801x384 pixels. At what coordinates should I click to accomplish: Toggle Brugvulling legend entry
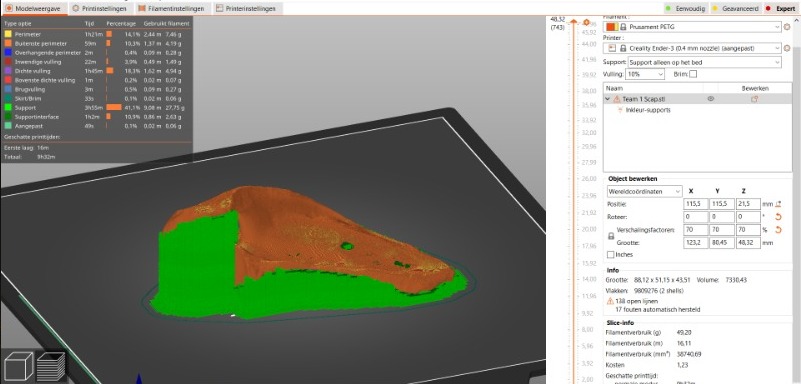[x=26, y=89]
